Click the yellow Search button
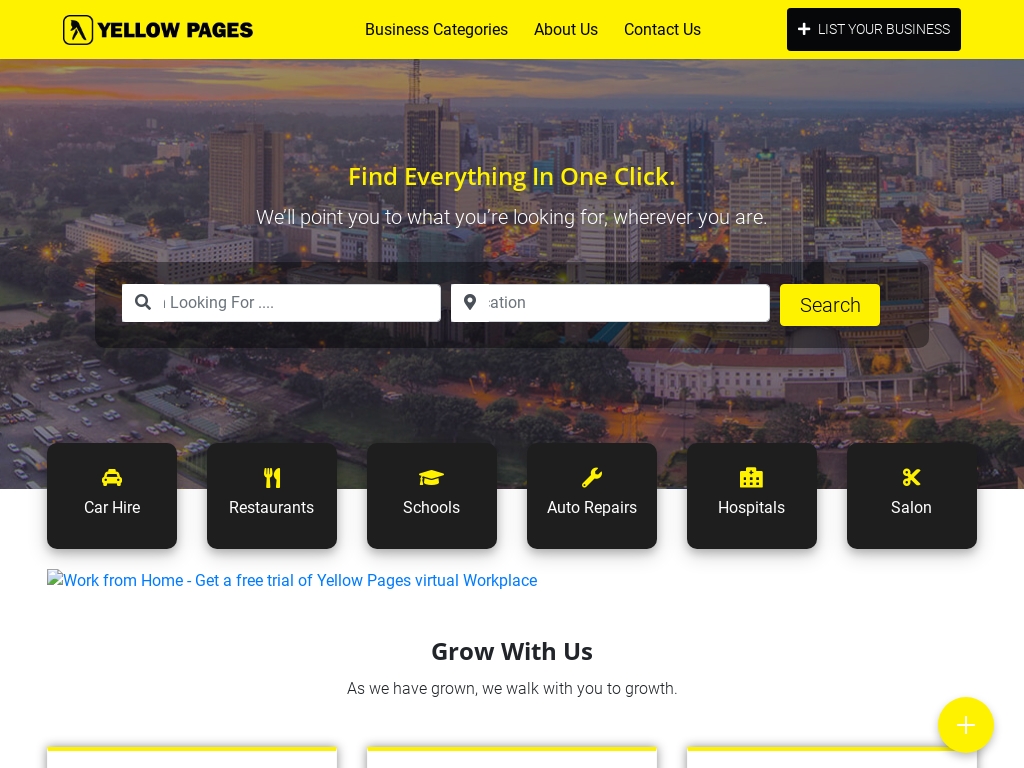Viewport: 1024px width, 768px height. (829, 305)
